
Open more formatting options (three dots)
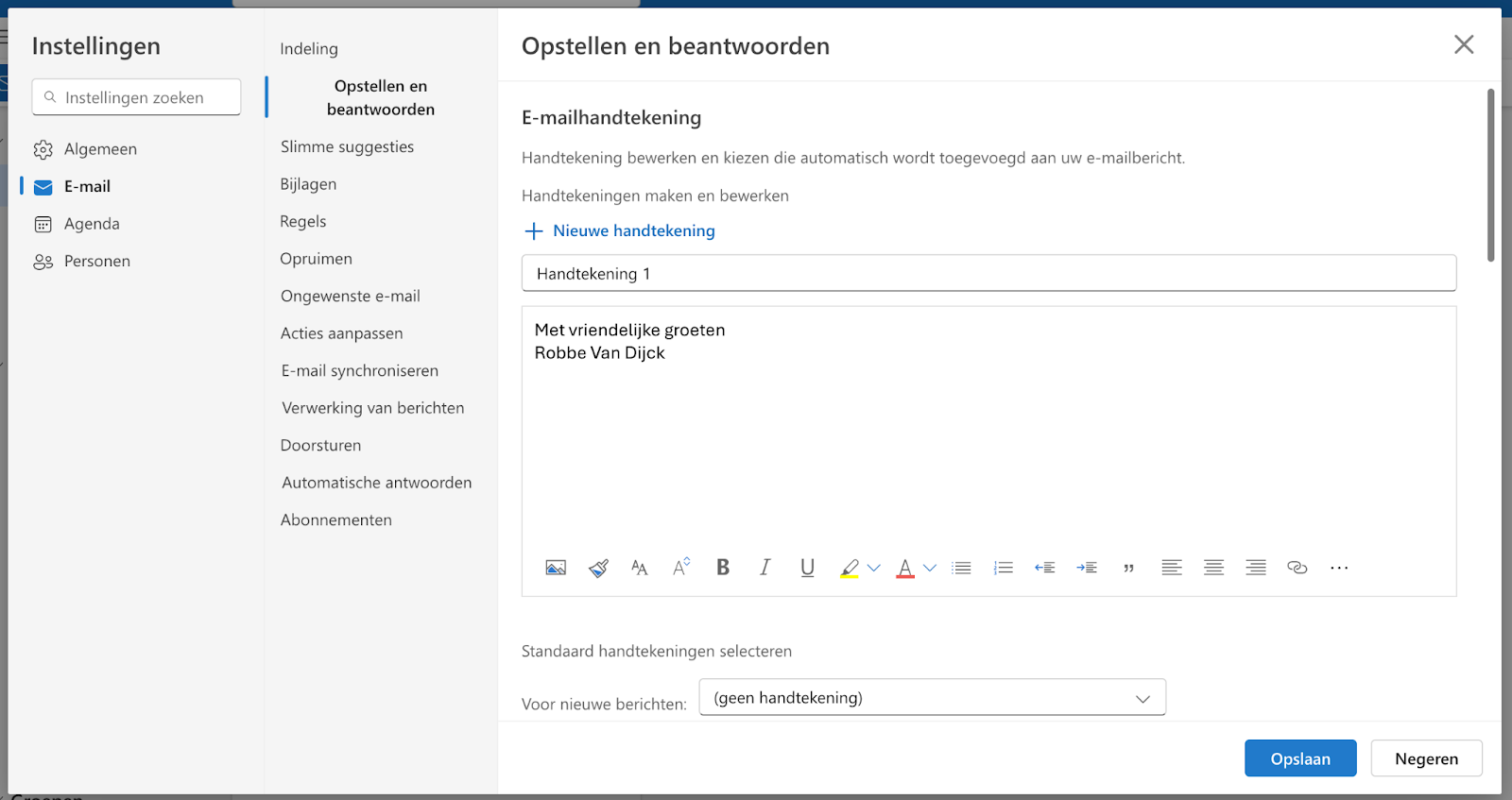pyautogui.click(x=1339, y=568)
